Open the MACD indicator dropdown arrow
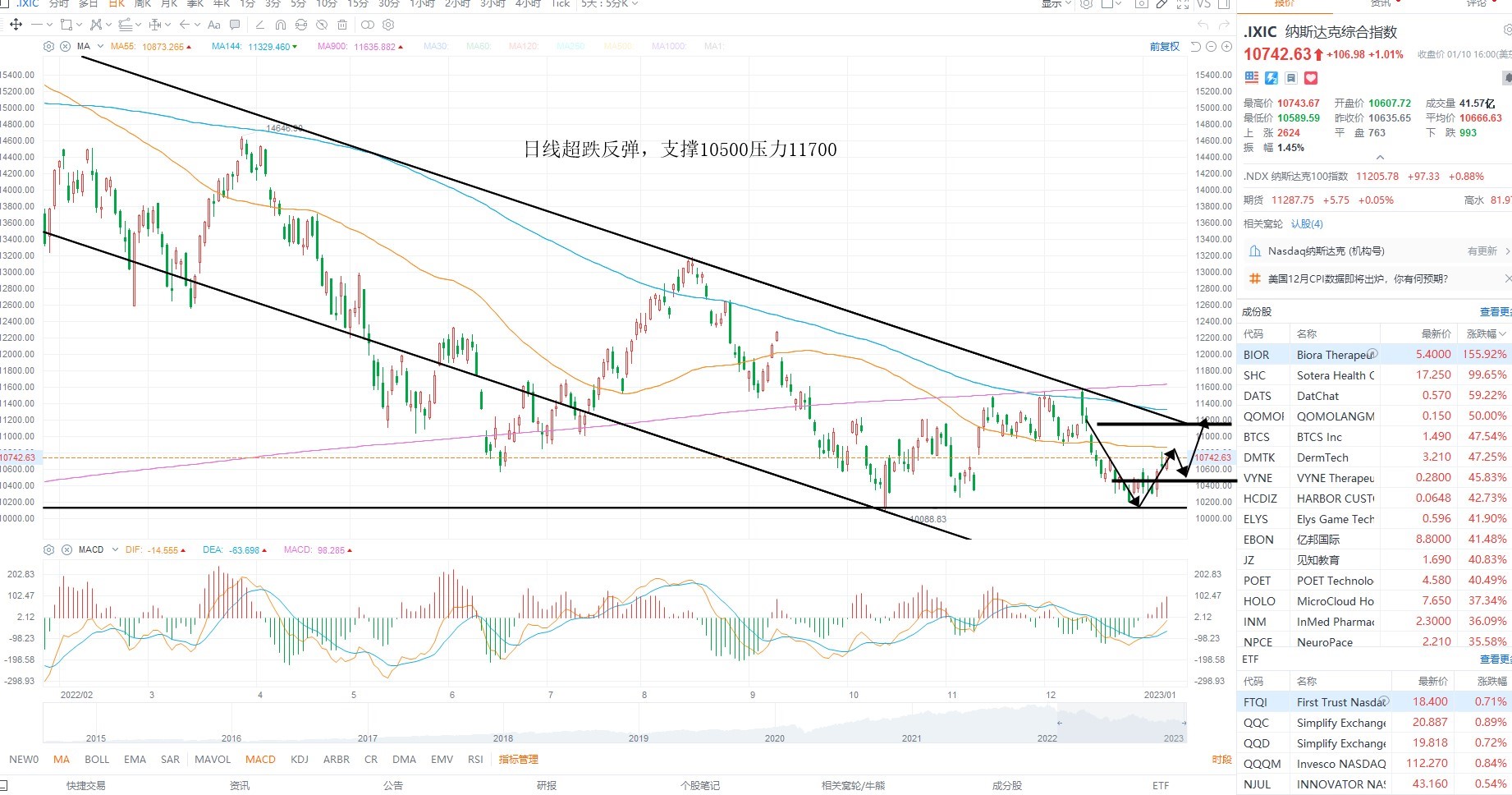The height and width of the screenshot is (795, 1512). click(115, 549)
